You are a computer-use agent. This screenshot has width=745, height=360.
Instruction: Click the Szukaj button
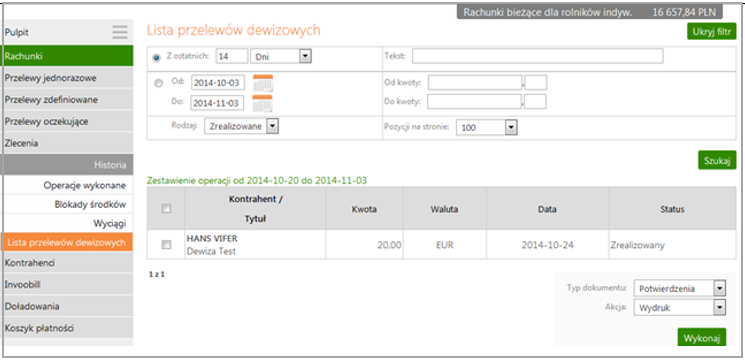(717, 160)
